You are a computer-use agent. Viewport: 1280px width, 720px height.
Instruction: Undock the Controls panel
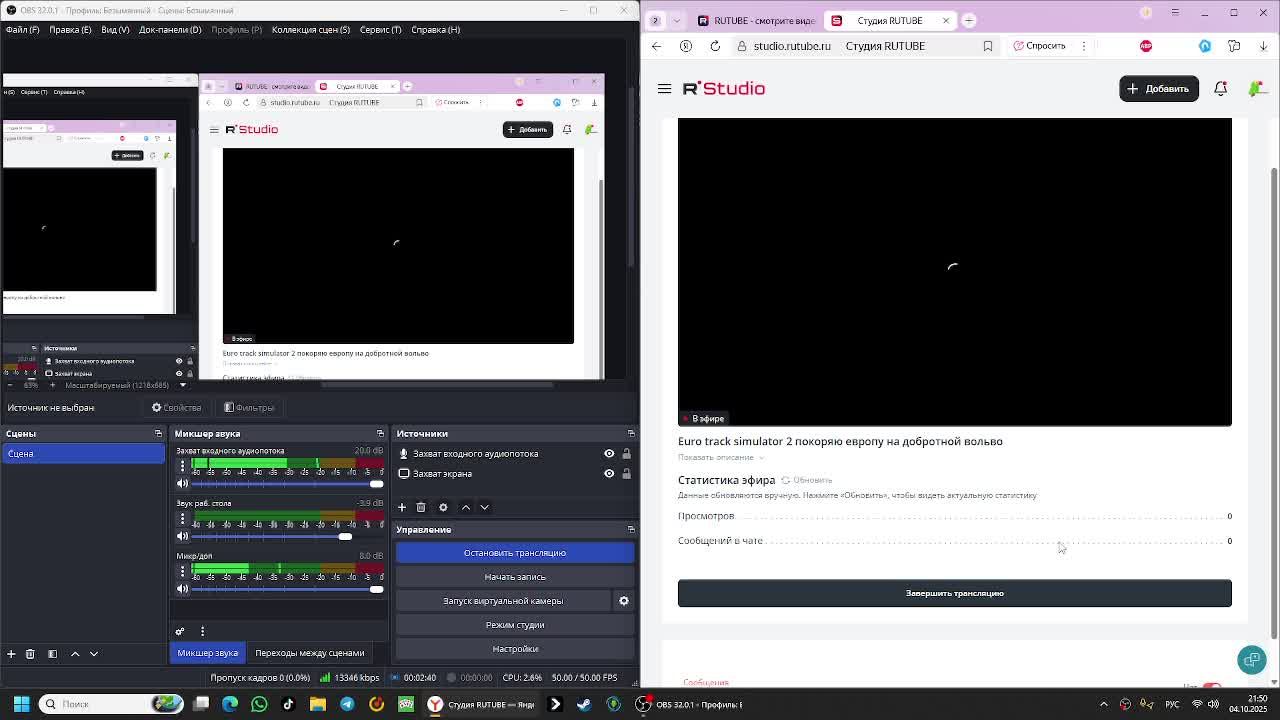(631, 530)
